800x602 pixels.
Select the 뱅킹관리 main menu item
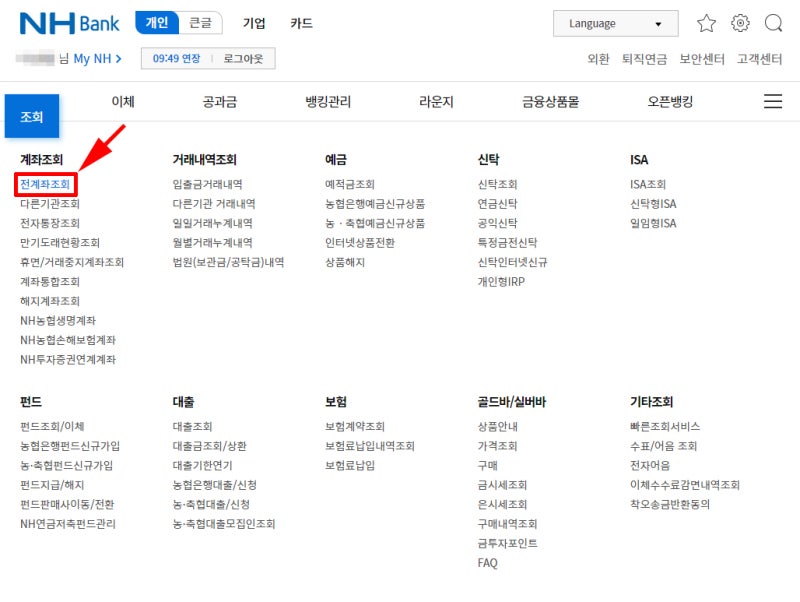click(x=328, y=102)
